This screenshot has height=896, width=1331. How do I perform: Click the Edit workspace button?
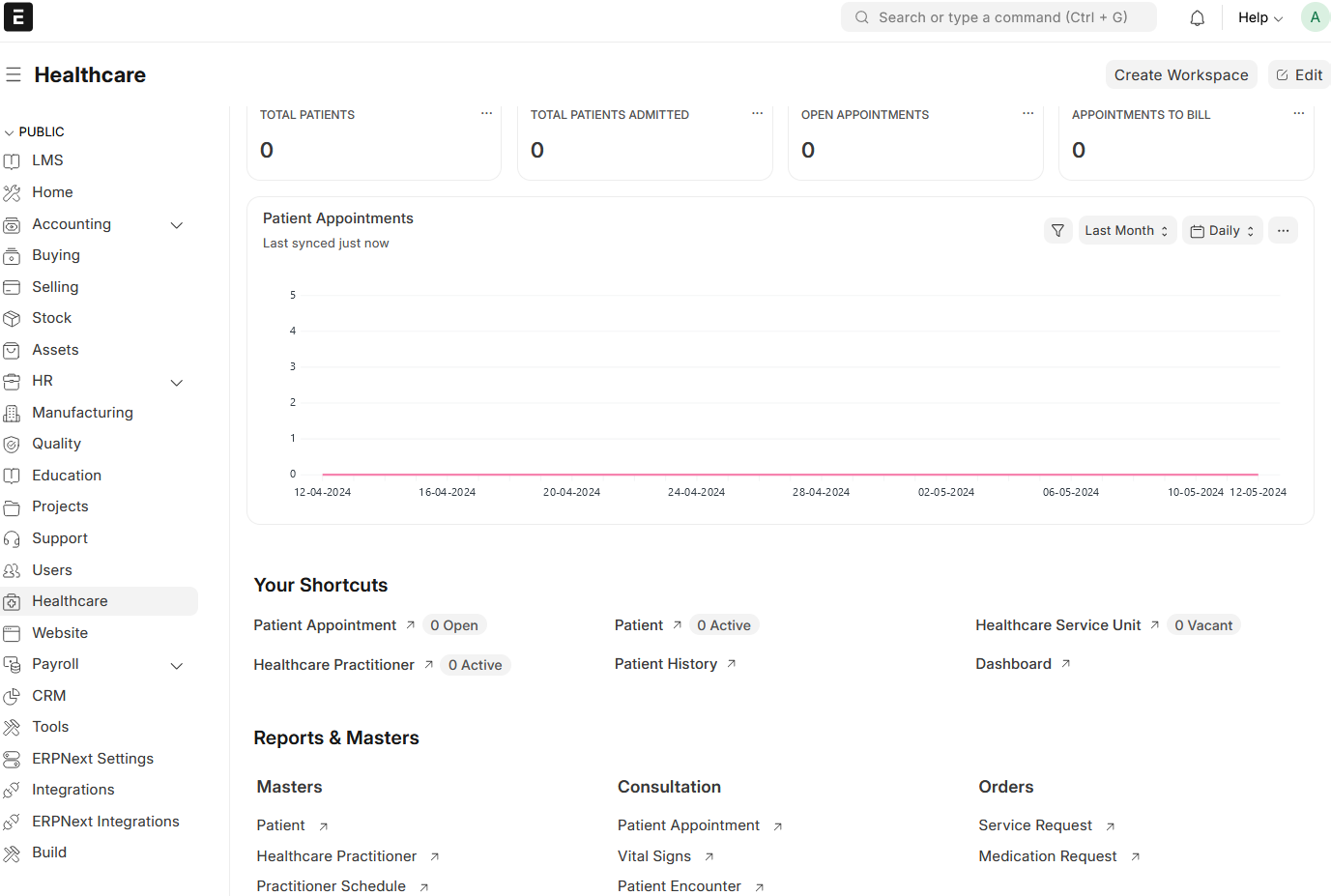pyautogui.click(x=1299, y=74)
